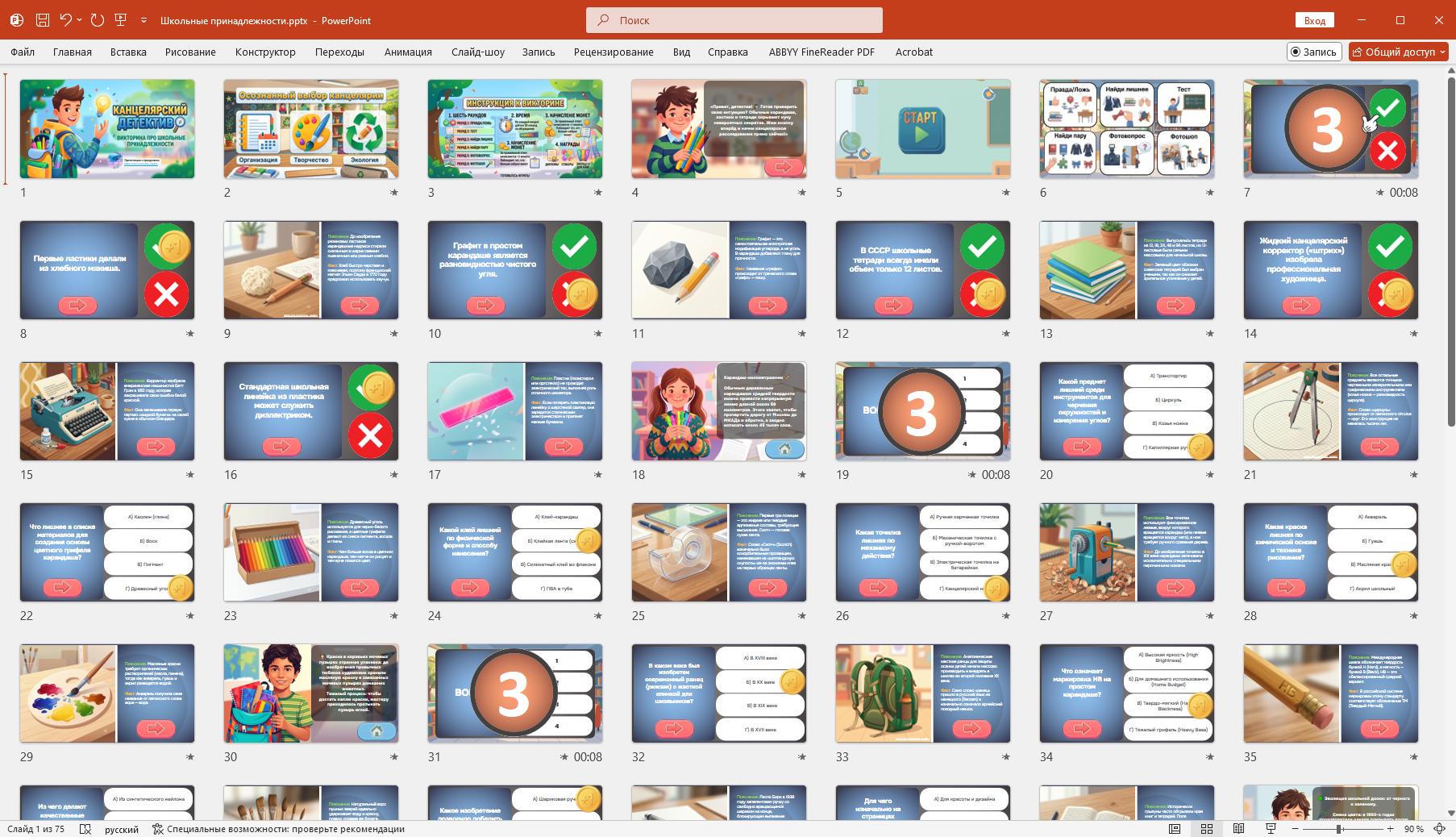This screenshot has width=1456, height=837.
Task: Click the transition star under slide 35
Action: (x=1414, y=757)
